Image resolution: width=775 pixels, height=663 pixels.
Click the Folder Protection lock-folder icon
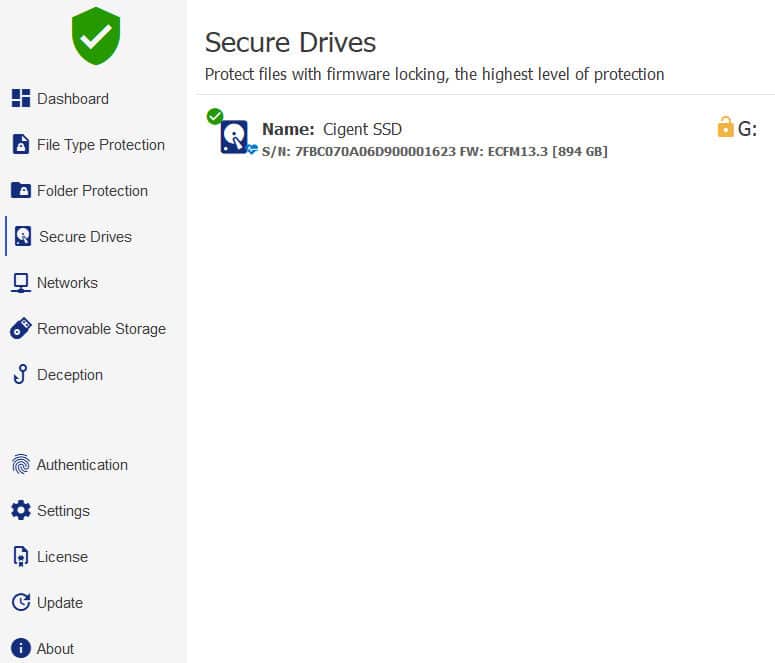pos(21,190)
